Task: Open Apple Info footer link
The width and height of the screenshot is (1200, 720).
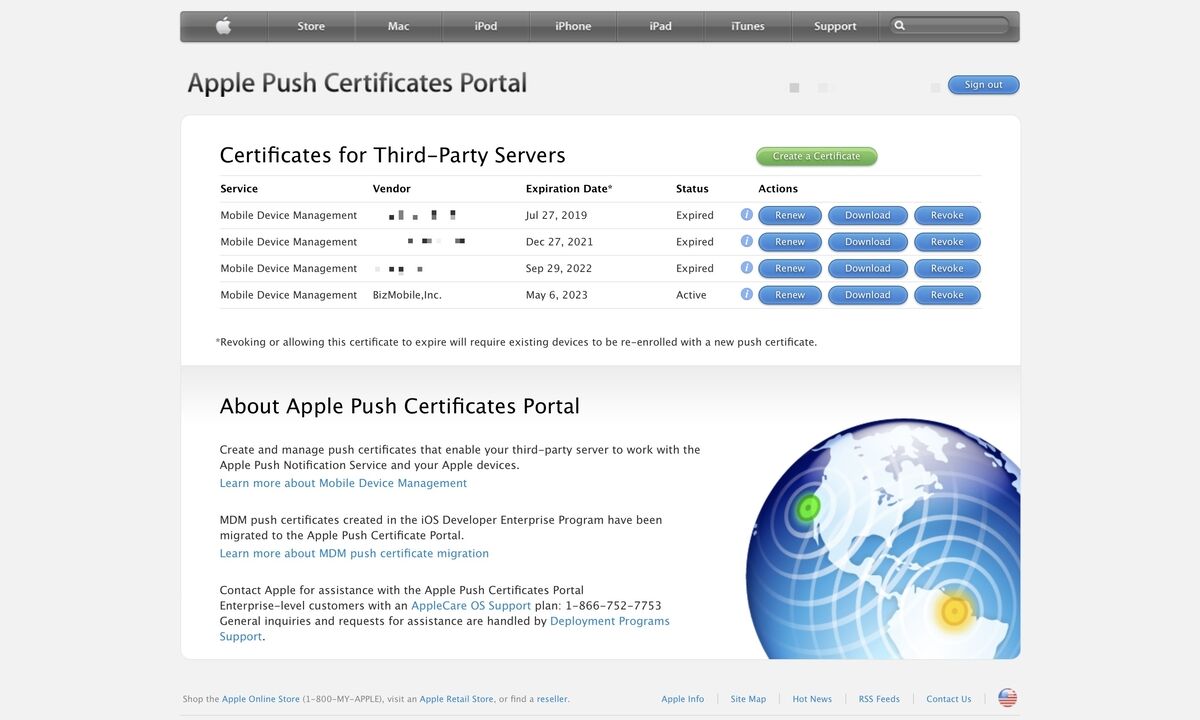Action: point(683,699)
